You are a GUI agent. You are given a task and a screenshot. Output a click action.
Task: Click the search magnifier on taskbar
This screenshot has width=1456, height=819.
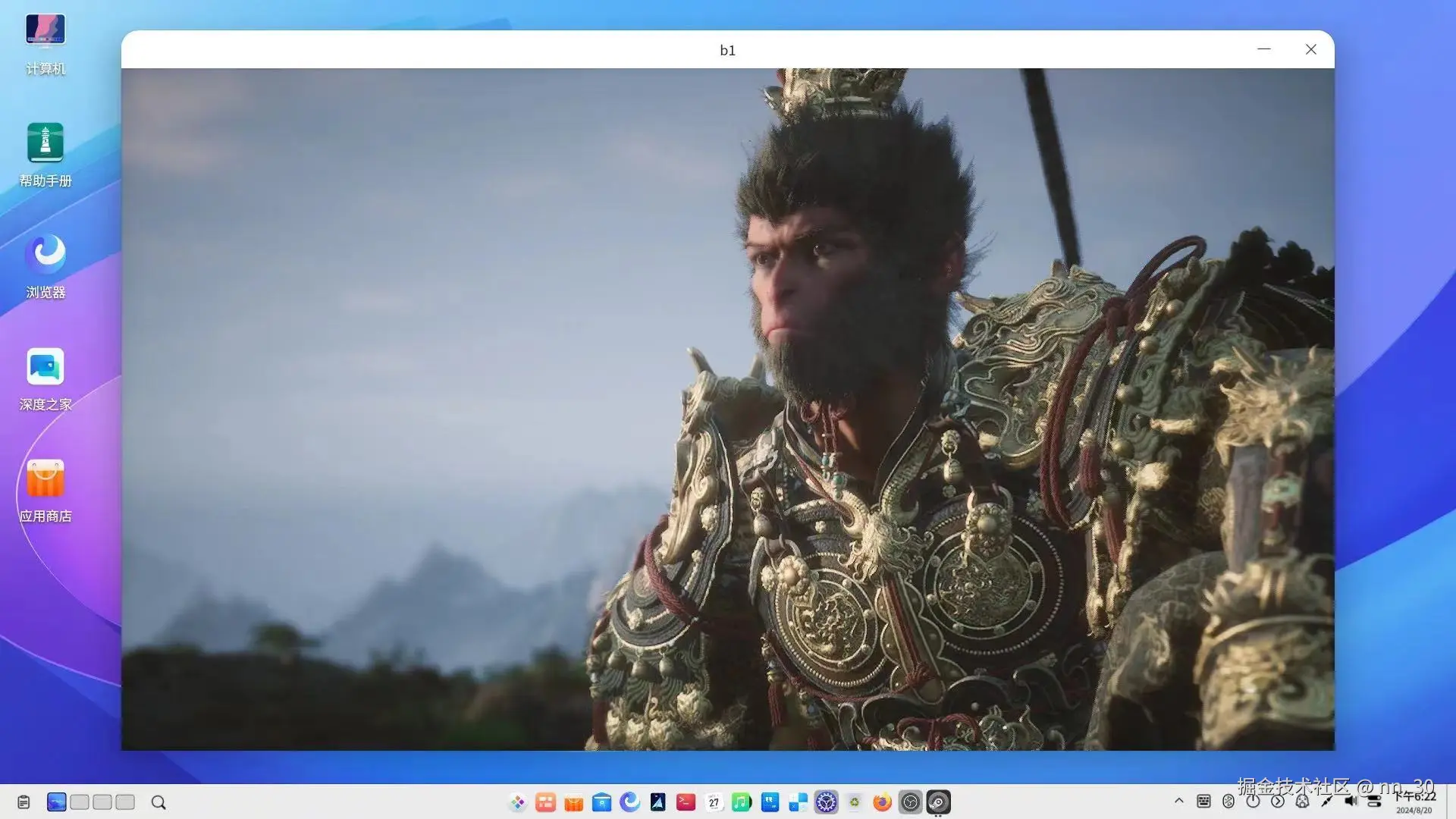point(158,802)
